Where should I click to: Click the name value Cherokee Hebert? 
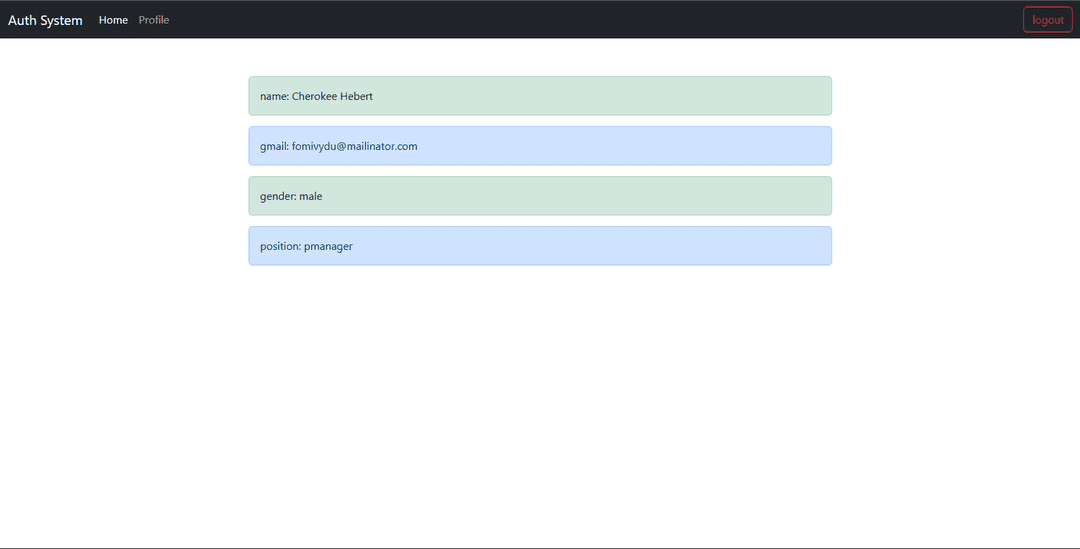click(332, 96)
